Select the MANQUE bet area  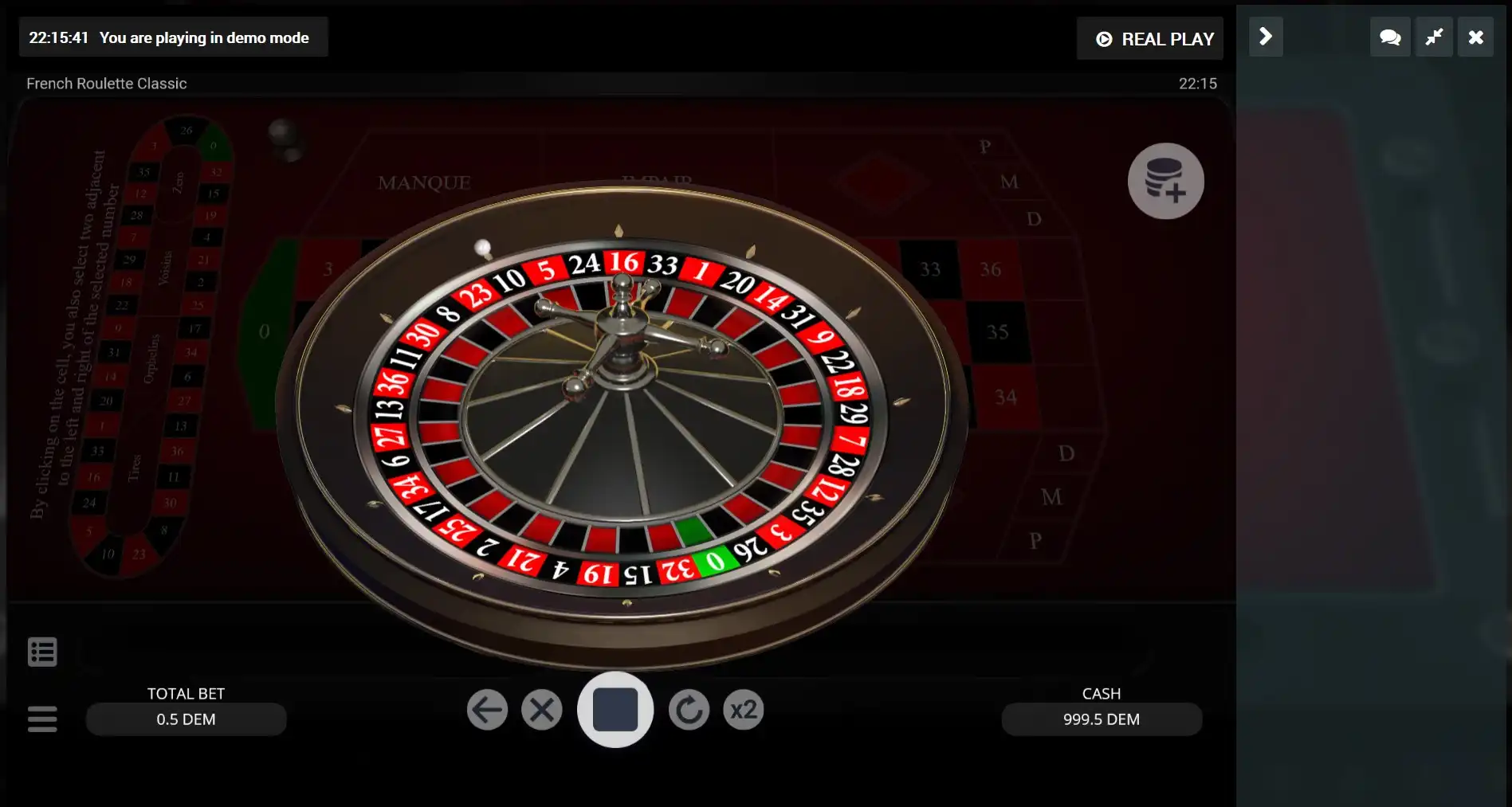click(x=424, y=182)
